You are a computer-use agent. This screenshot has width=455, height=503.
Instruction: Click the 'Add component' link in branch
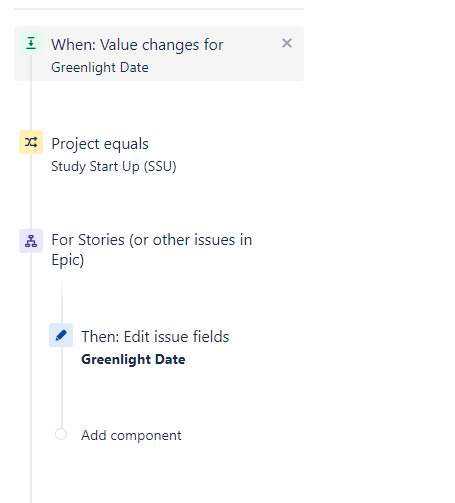click(131, 435)
